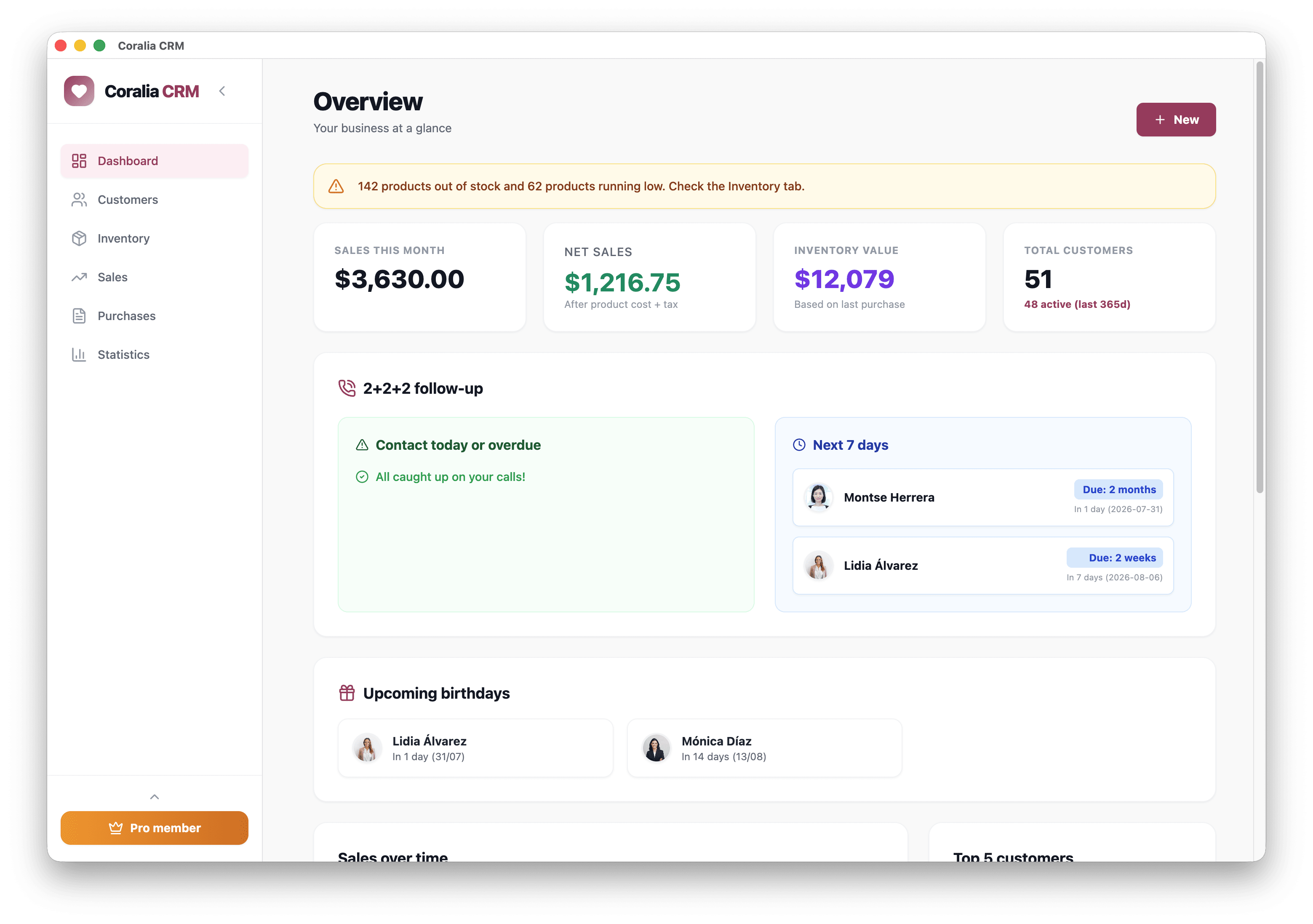Click the In 1 day (2026-07-31) date text
This screenshot has height=924, width=1313.
[1118, 509]
